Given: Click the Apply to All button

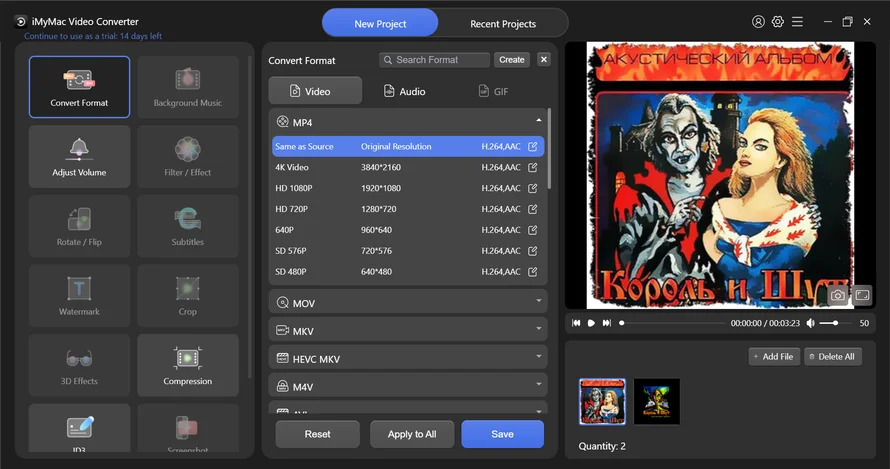Looking at the screenshot, I should (x=412, y=434).
